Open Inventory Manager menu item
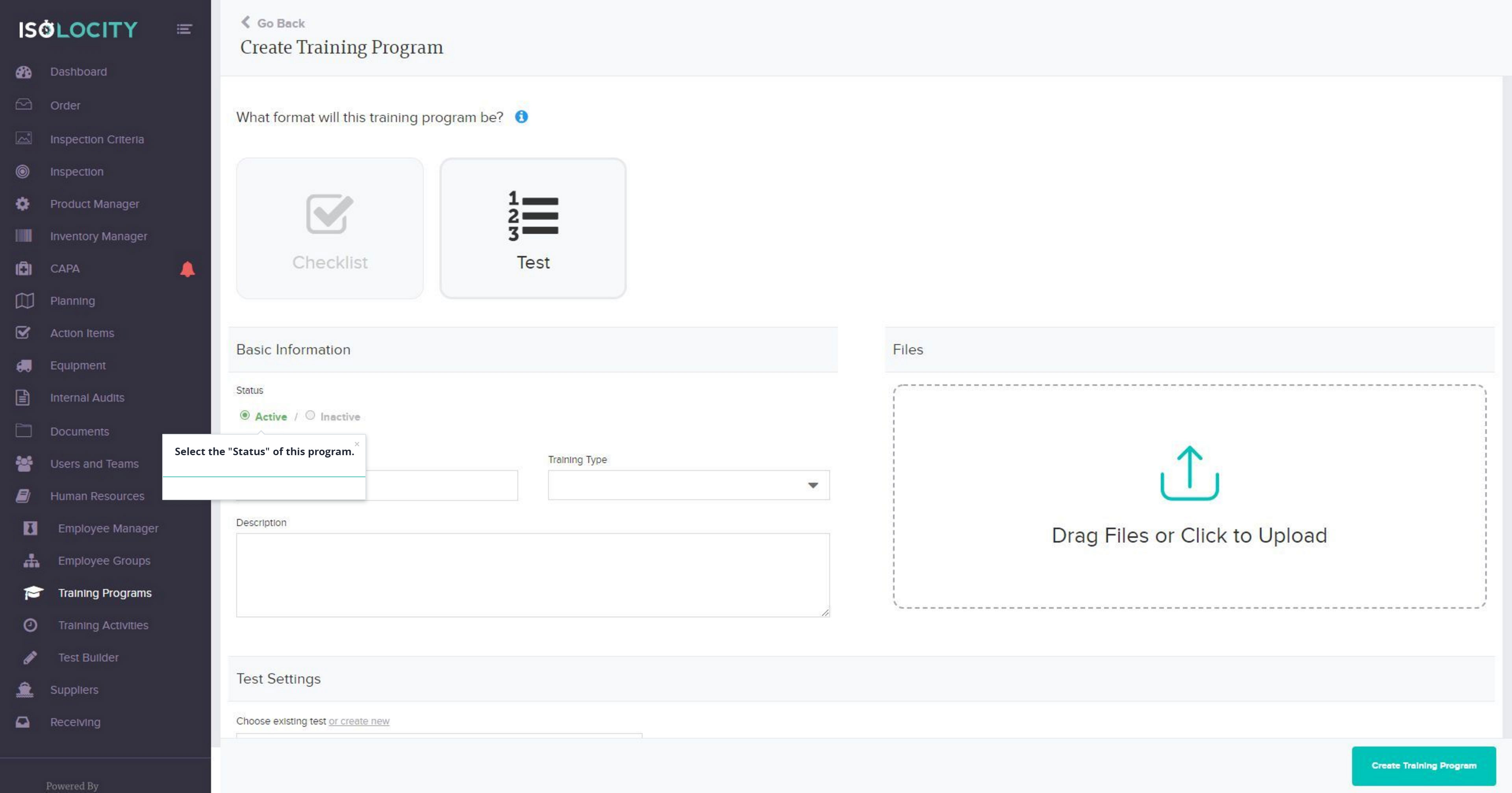Screen dimensions: 1512x793 coord(98,236)
